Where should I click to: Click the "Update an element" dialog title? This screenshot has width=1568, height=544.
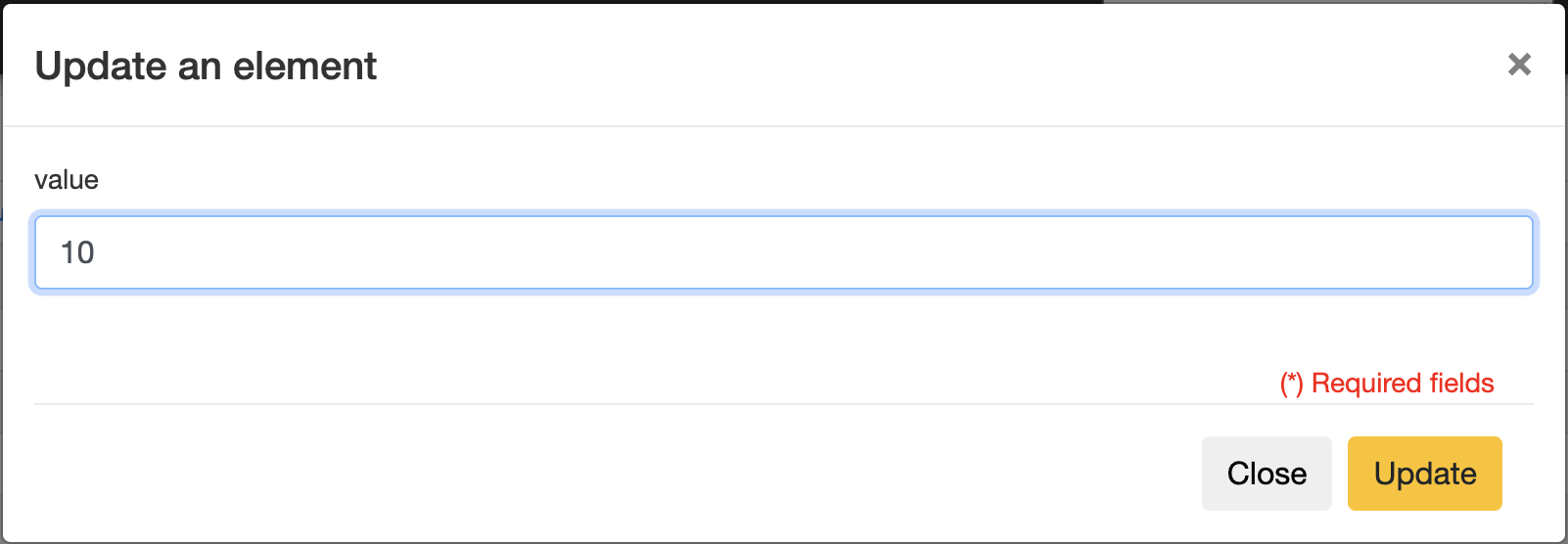pos(206,67)
